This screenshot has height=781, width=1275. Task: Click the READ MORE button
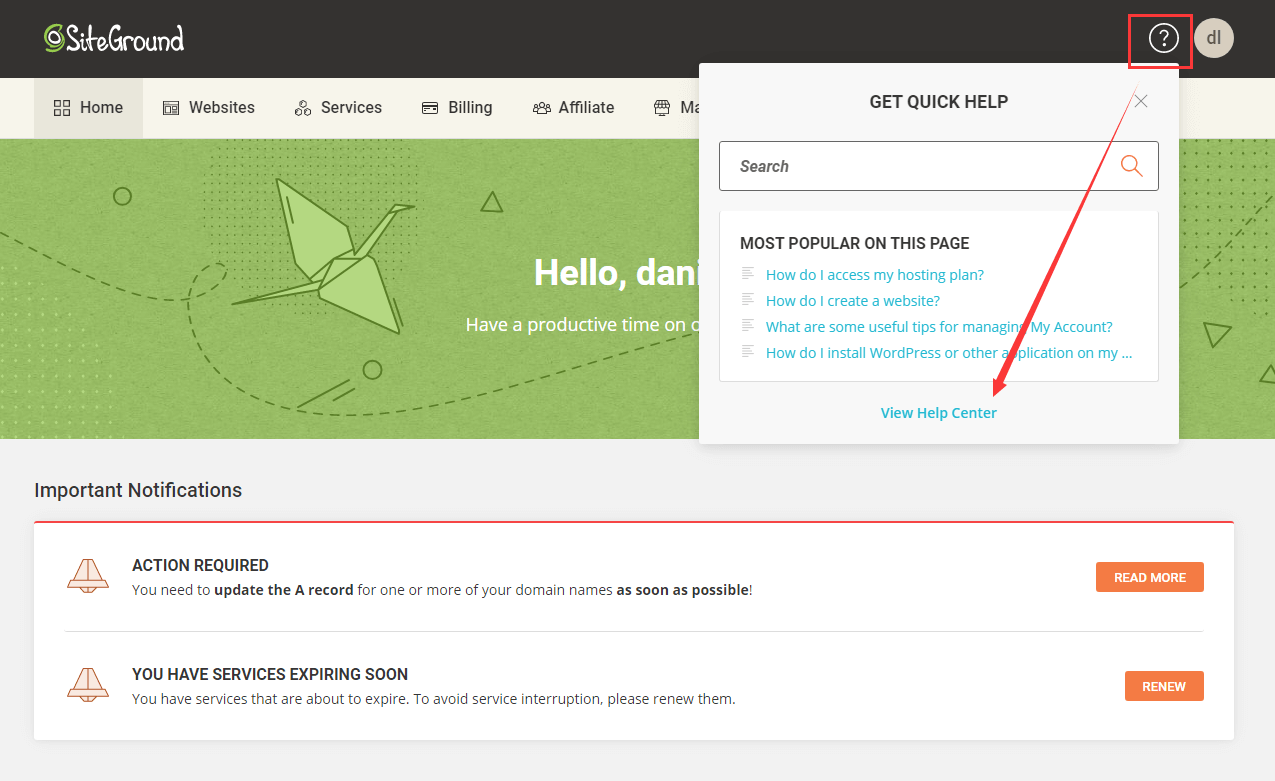pos(1149,576)
